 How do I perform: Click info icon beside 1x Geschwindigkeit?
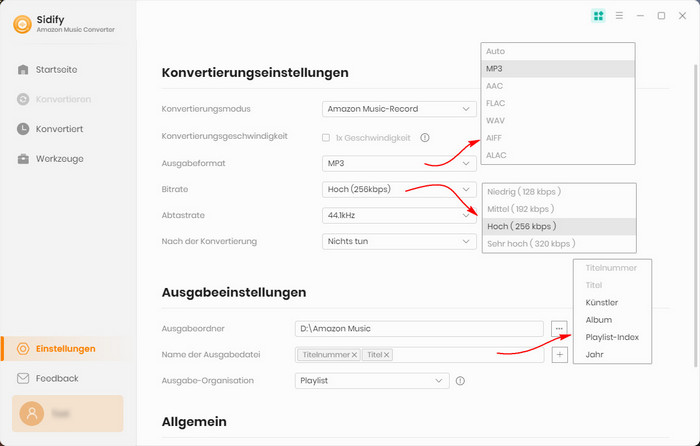(x=425, y=138)
